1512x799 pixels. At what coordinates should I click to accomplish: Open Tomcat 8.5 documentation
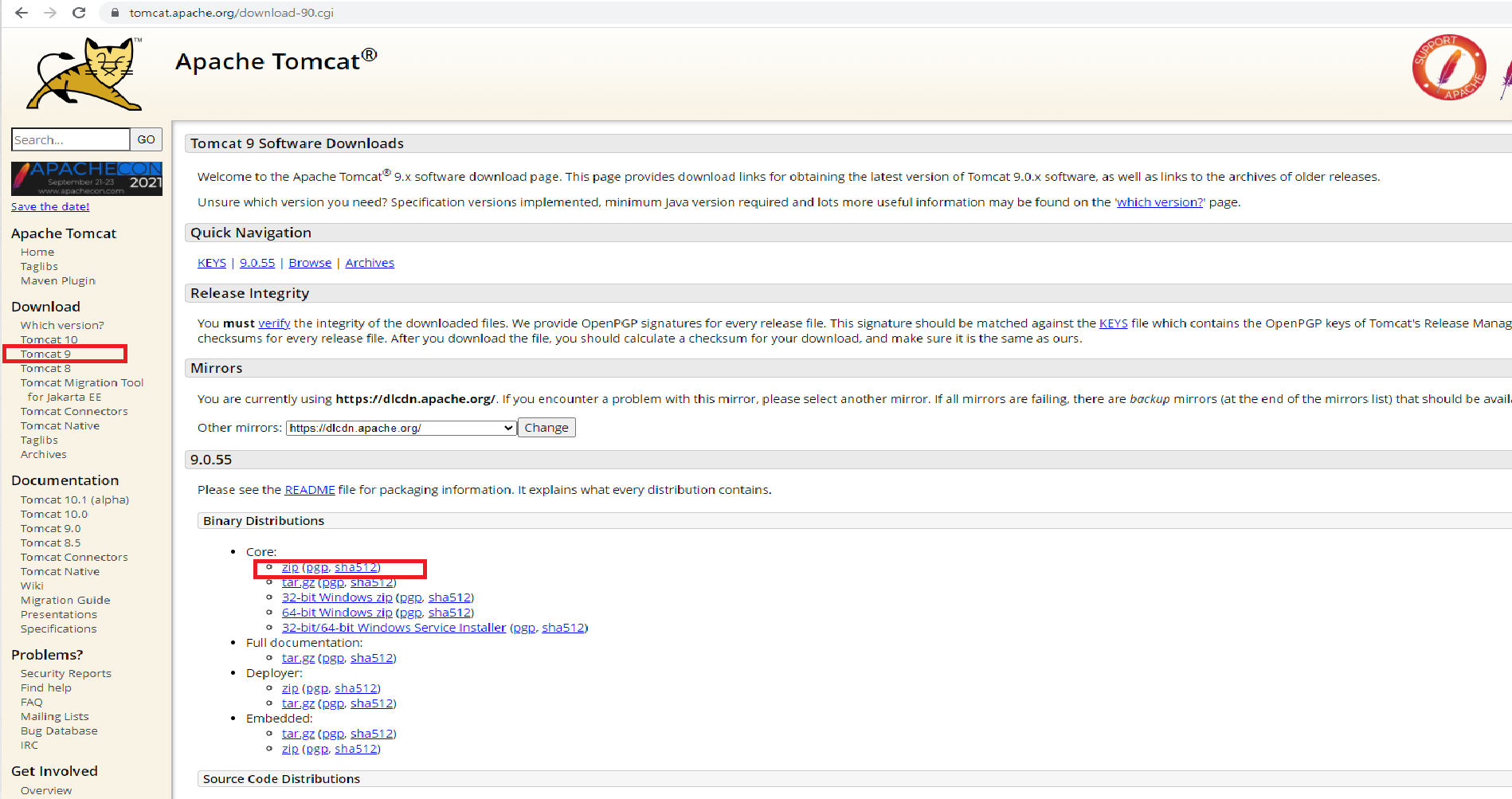pos(51,542)
